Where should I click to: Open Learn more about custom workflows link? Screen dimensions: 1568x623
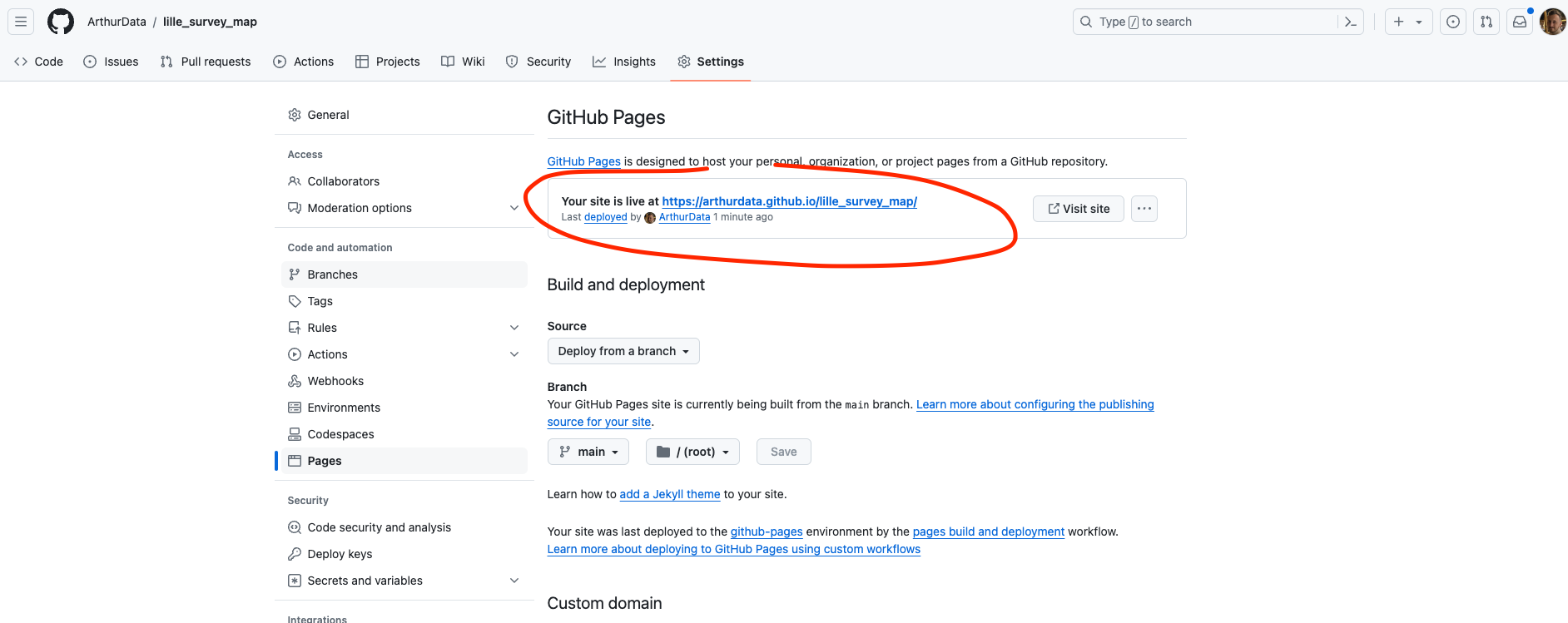pos(734,549)
